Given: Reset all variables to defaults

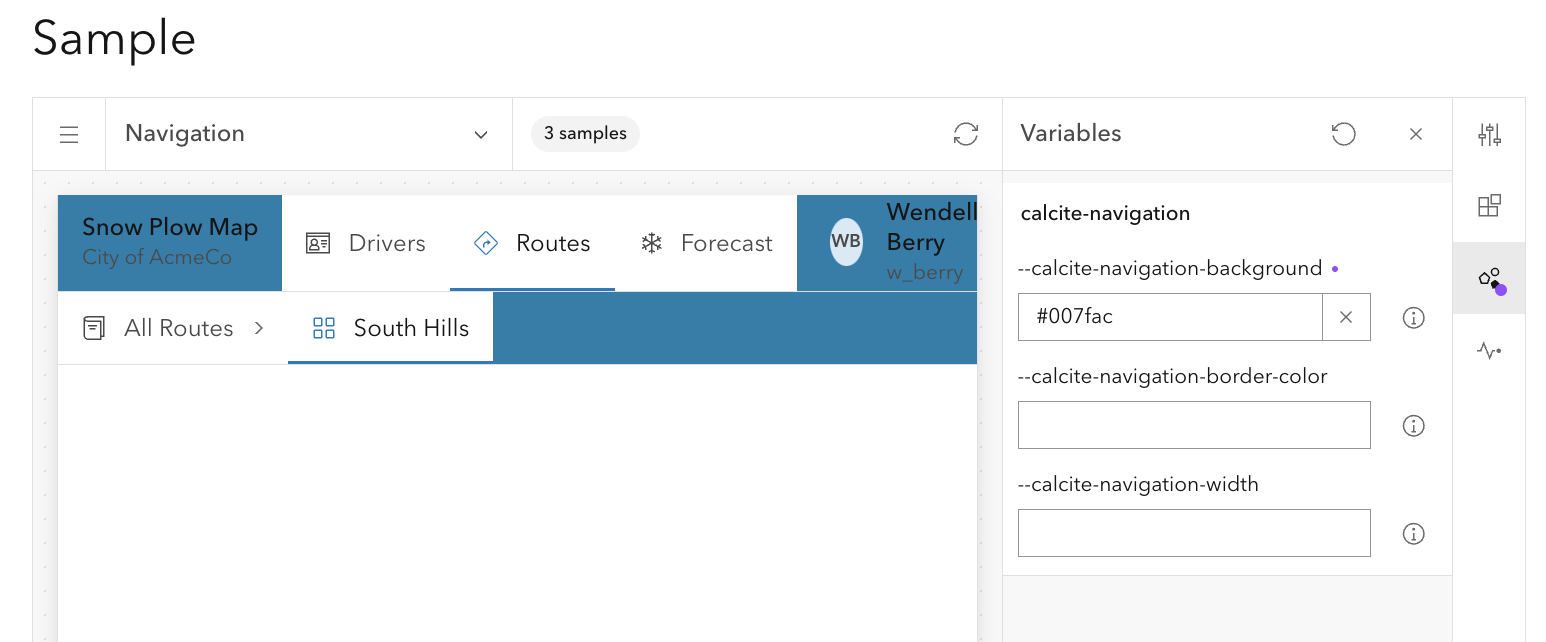Looking at the screenshot, I should coord(1344,133).
